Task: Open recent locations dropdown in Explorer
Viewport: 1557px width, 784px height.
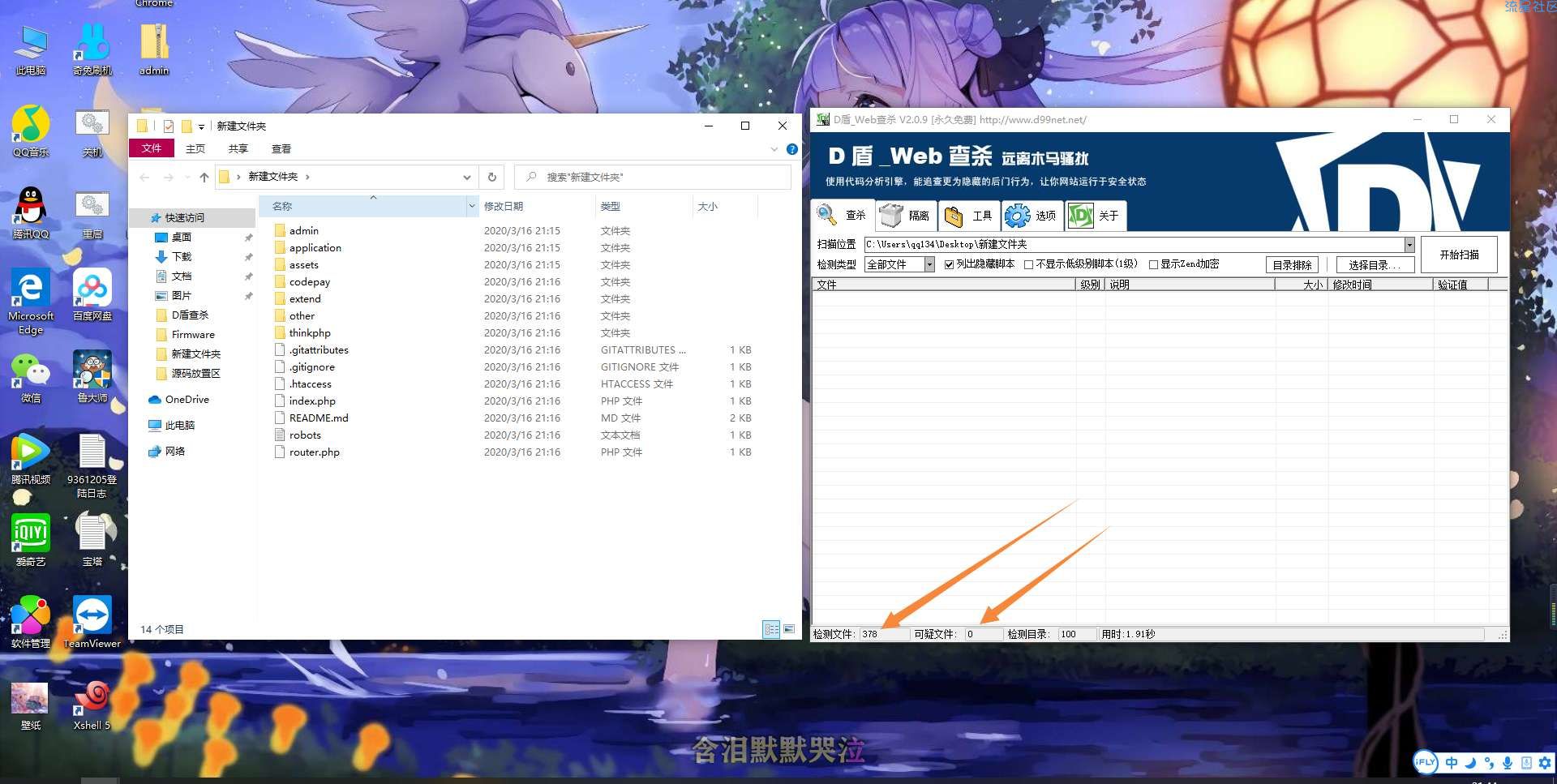Action: pos(187,177)
